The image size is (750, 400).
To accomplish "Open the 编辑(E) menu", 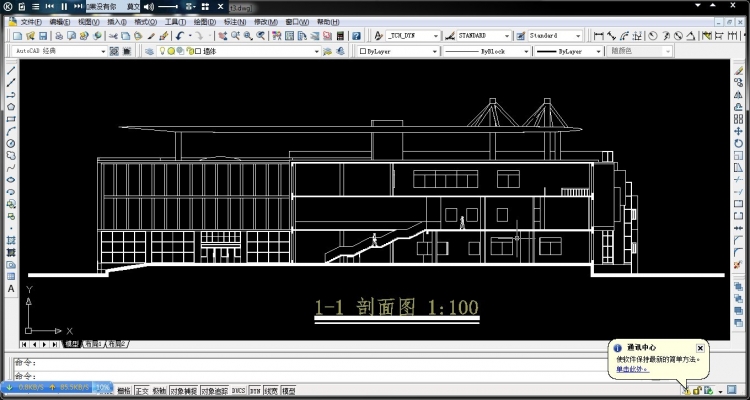I will point(60,22).
